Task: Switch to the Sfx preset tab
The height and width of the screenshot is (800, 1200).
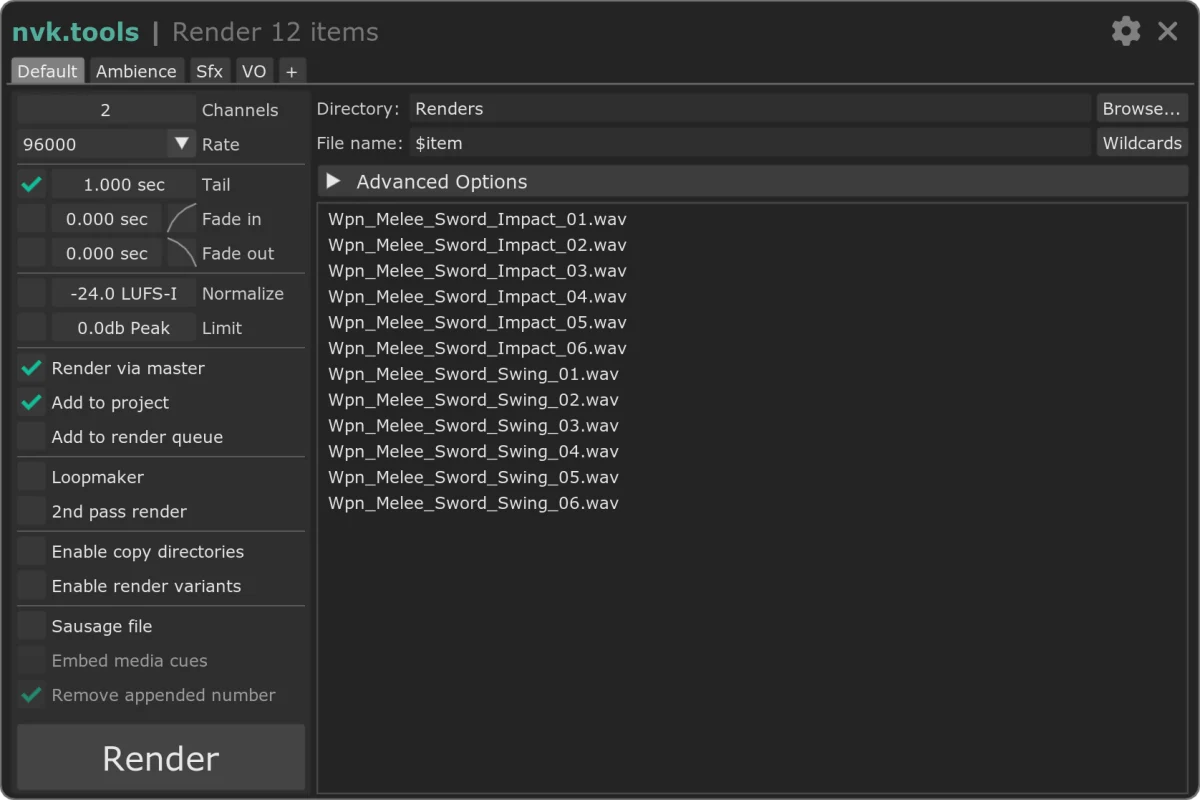Action: click(209, 71)
